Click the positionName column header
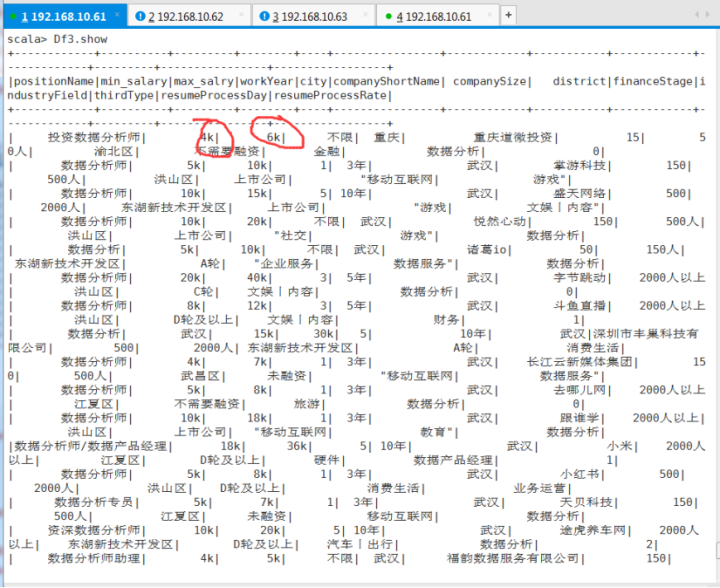This screenshot has height=588, width=720. 54,81
